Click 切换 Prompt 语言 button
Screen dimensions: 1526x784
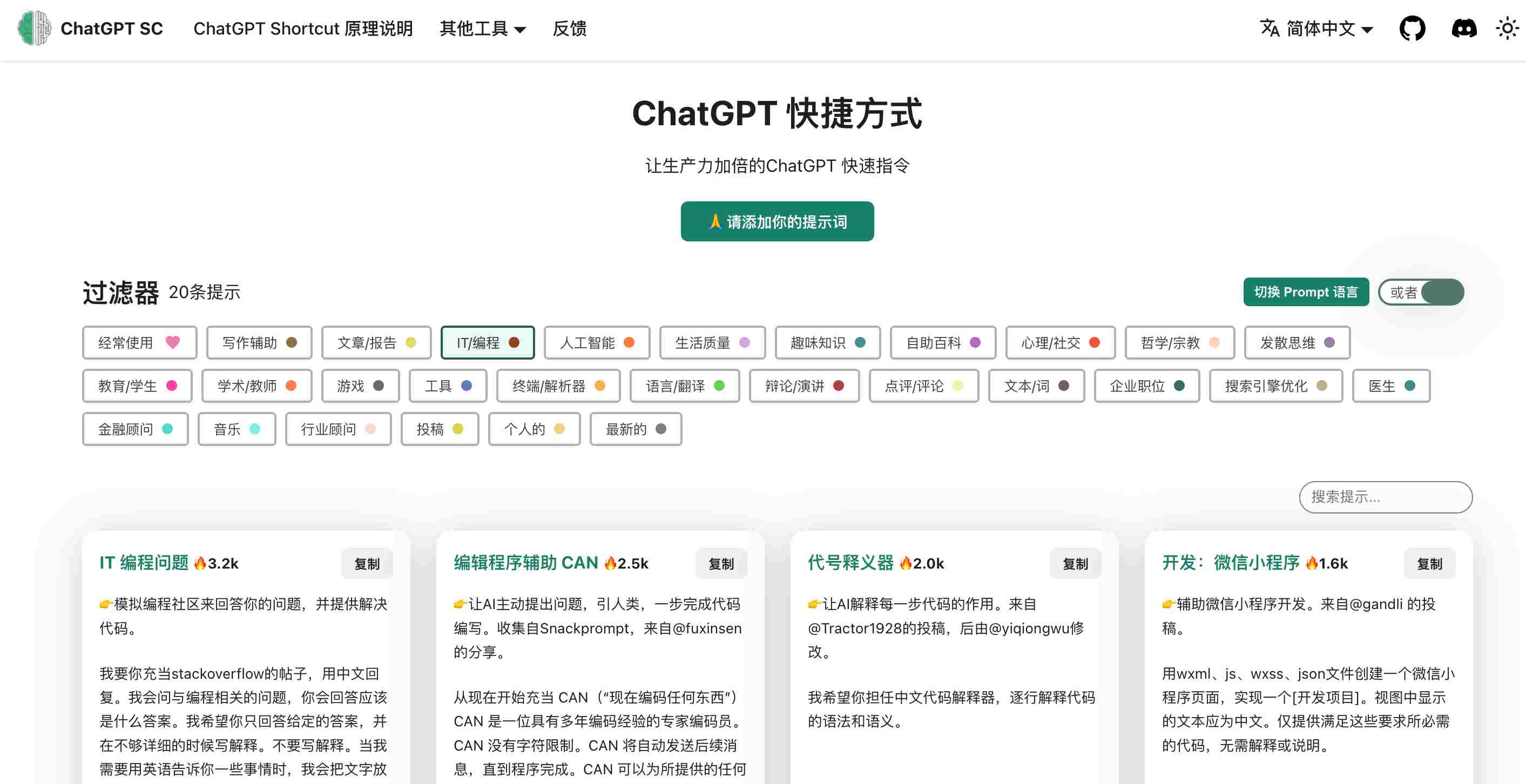click(x=1306, y=292)
